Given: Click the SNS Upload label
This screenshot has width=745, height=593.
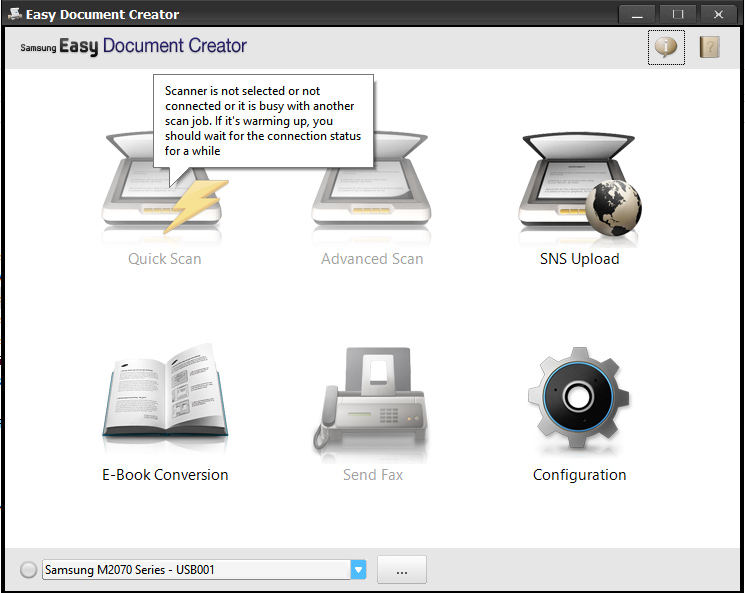Looking at the screenshot, I should tap(579, 259).
